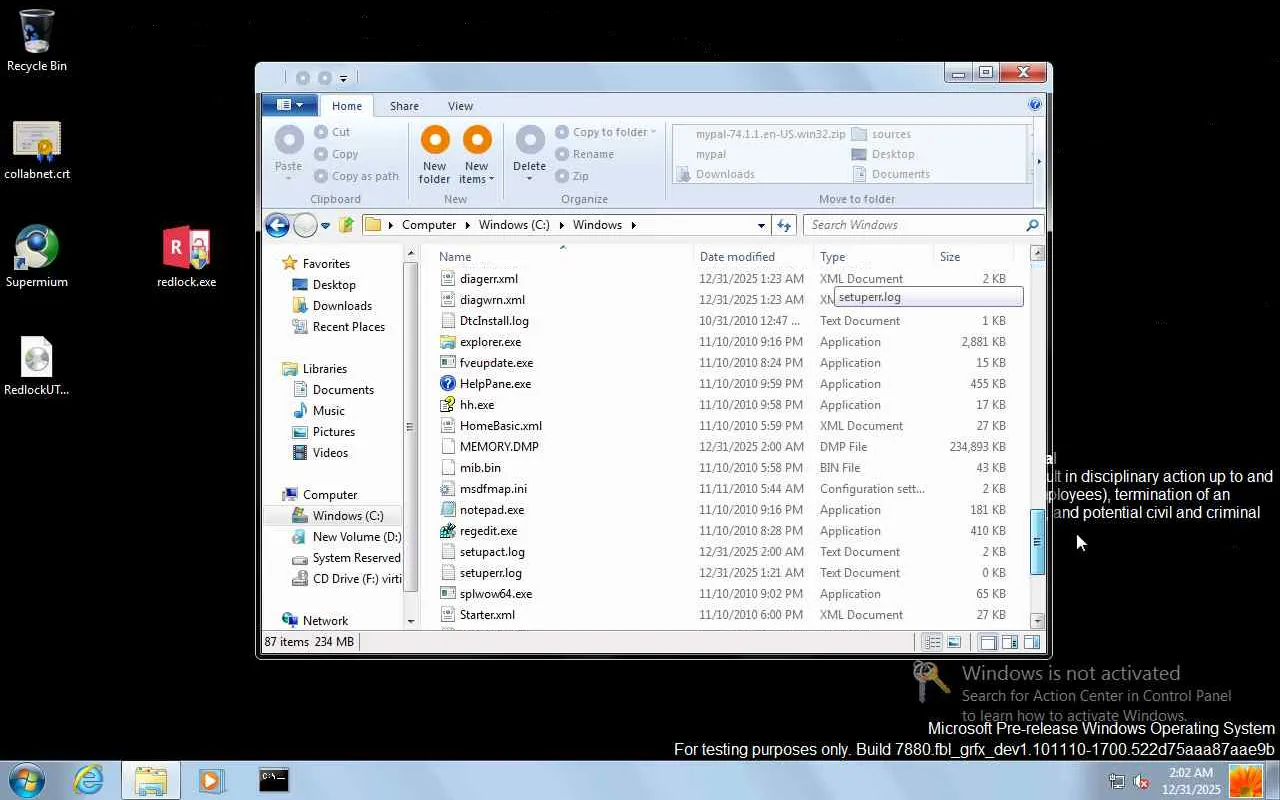Refresh the Windows folder via address bar icon
The height and width of the screenshot is (800, 1280).
[784, 225]
